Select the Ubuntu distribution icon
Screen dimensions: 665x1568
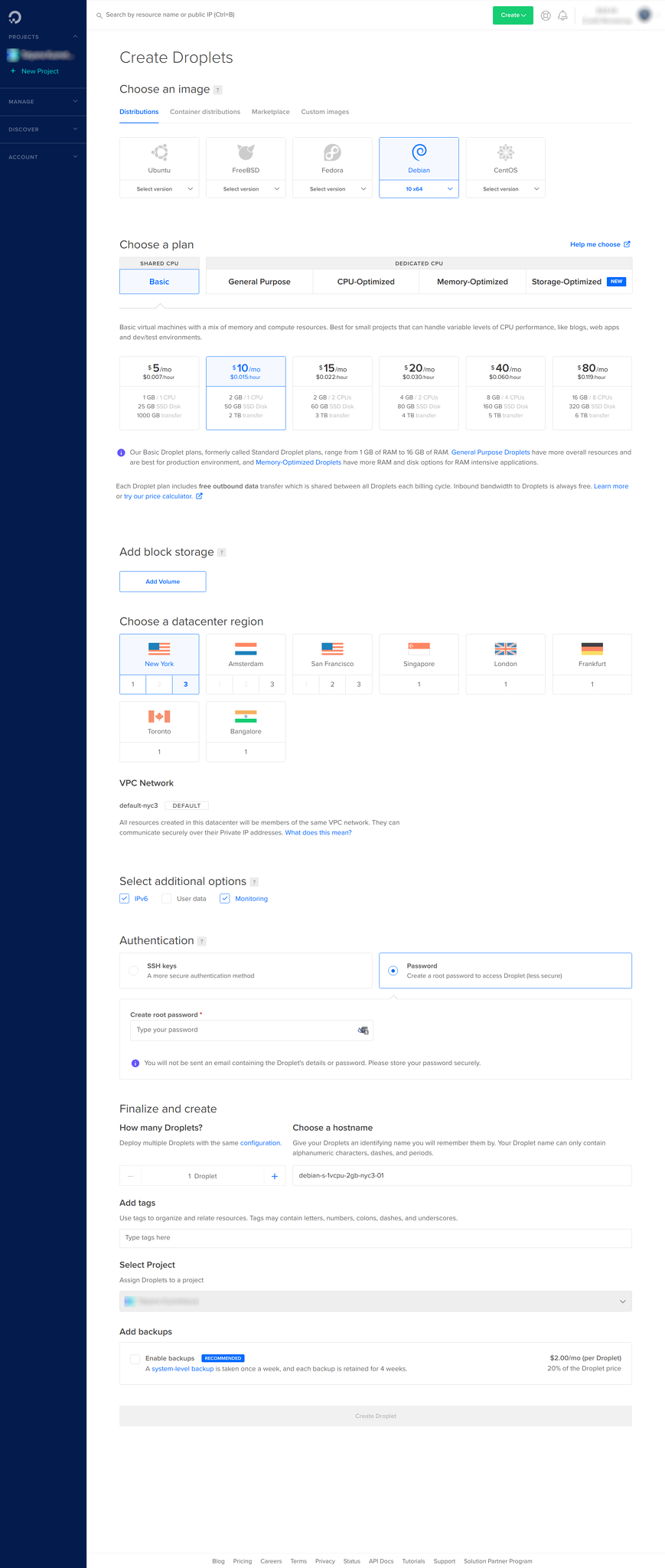(159, 152)
